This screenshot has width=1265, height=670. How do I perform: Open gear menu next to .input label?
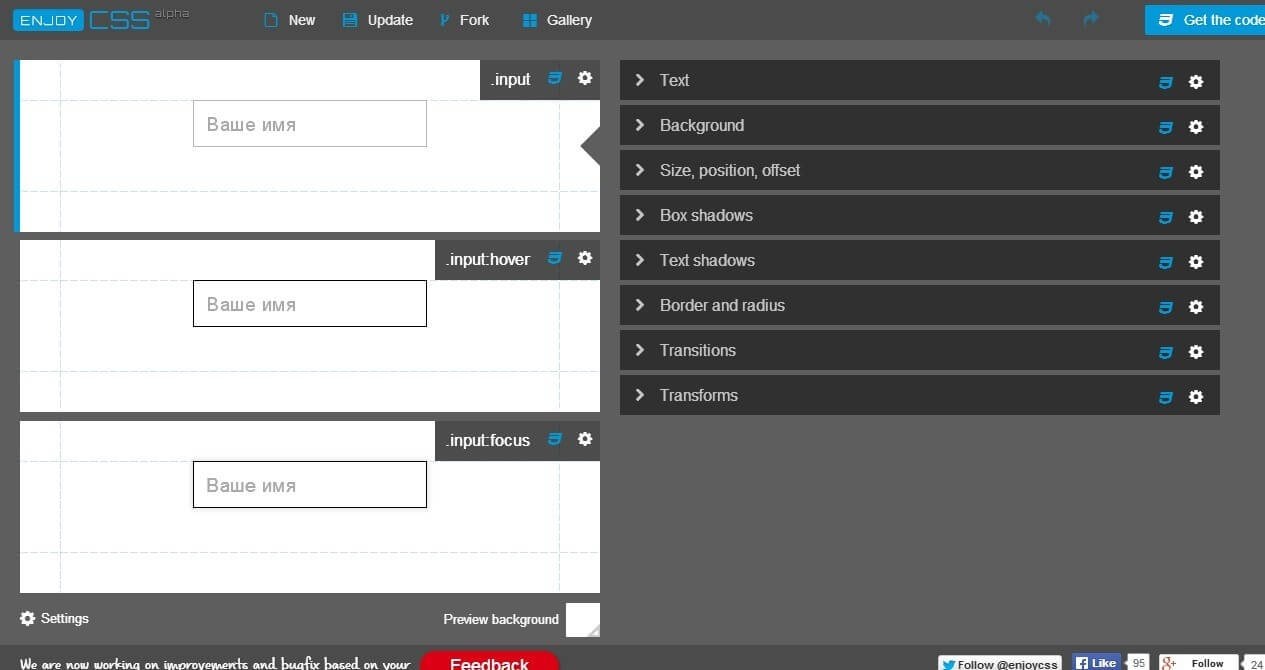point(585,78)
